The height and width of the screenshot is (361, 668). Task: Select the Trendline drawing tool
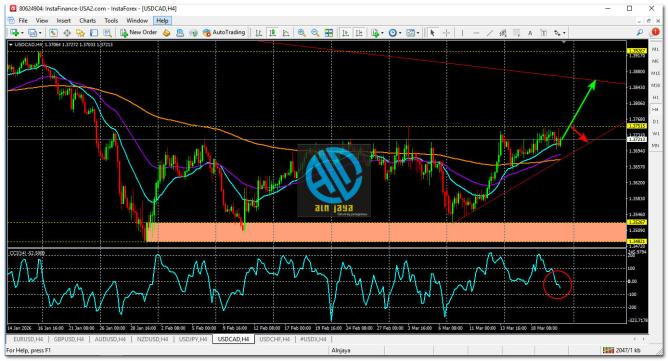coord(490,33)
